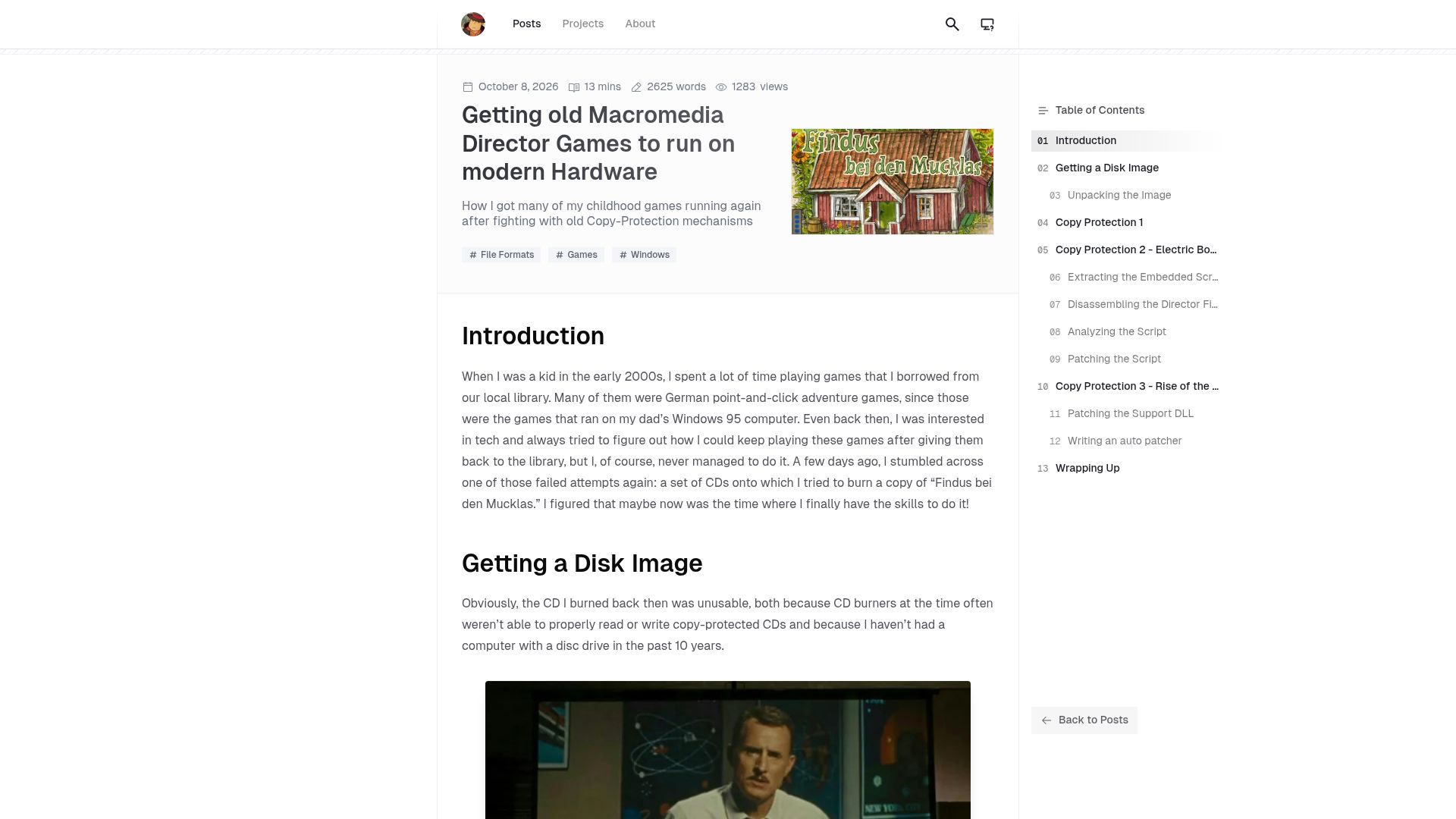Open the Projects navigation item
1456x819 pixels.
point(582,24)
